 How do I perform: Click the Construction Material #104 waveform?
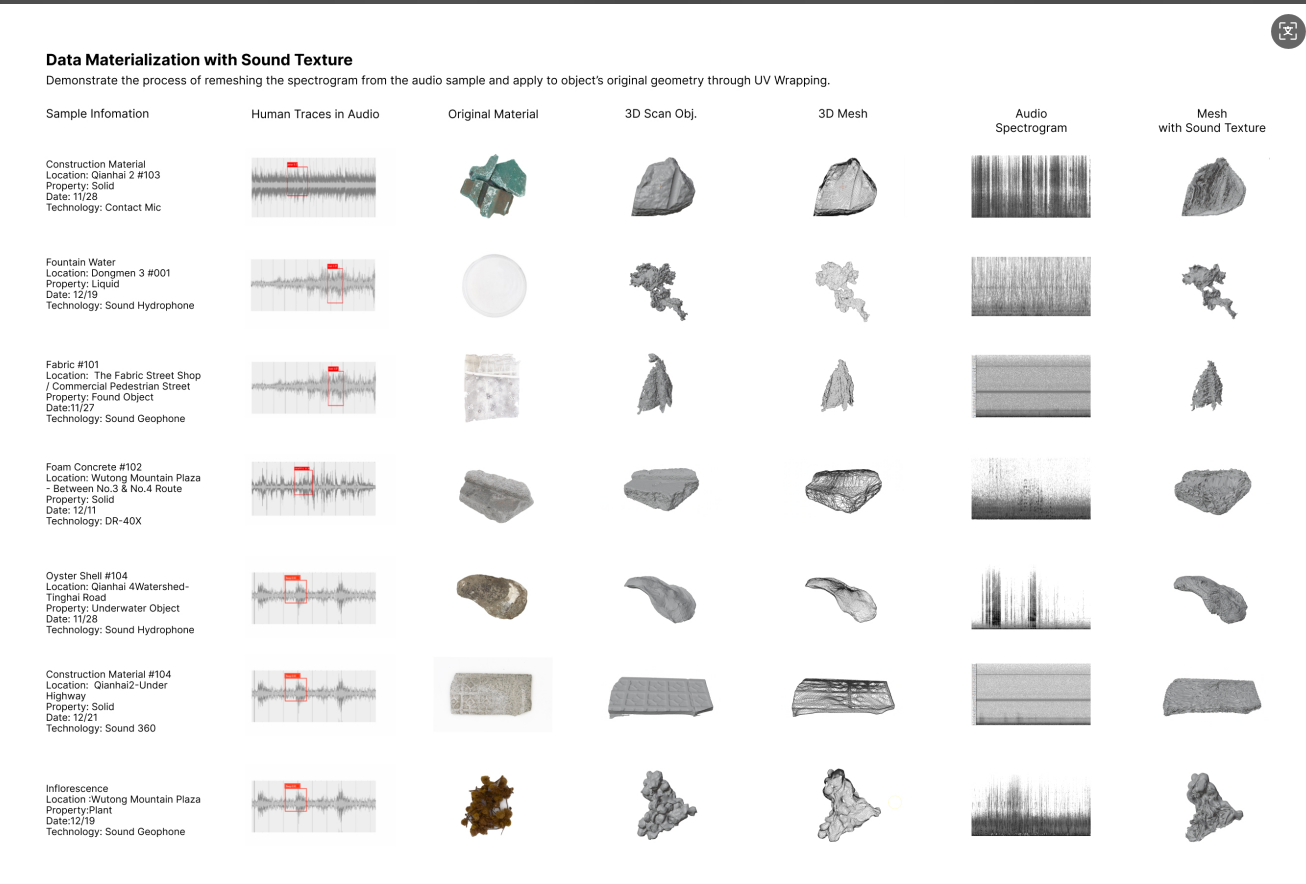point(313,694)
